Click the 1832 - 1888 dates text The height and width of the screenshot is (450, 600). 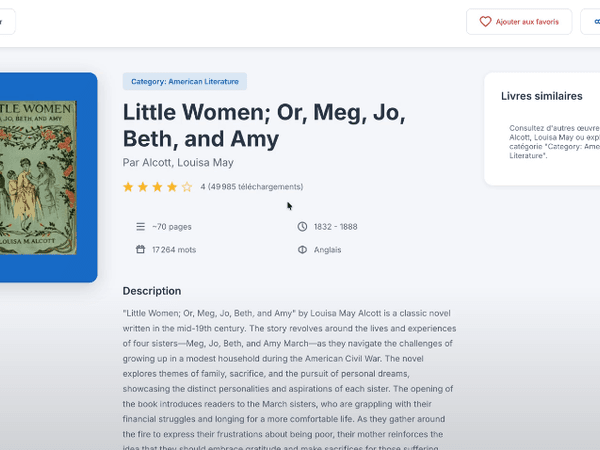pos(336,227)
